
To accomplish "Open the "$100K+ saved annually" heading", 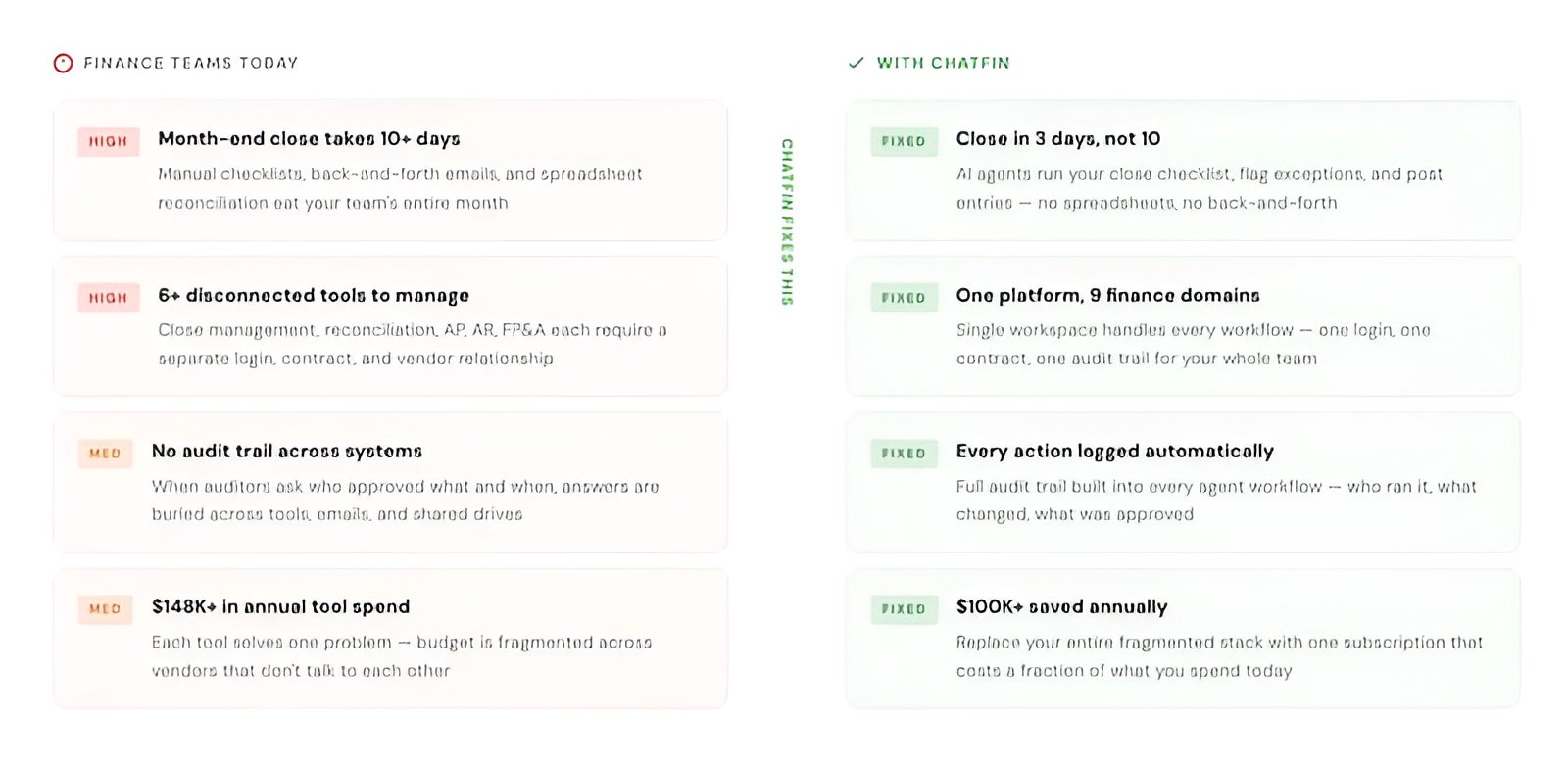I will pyautogui.click(x=1062, y=607).
